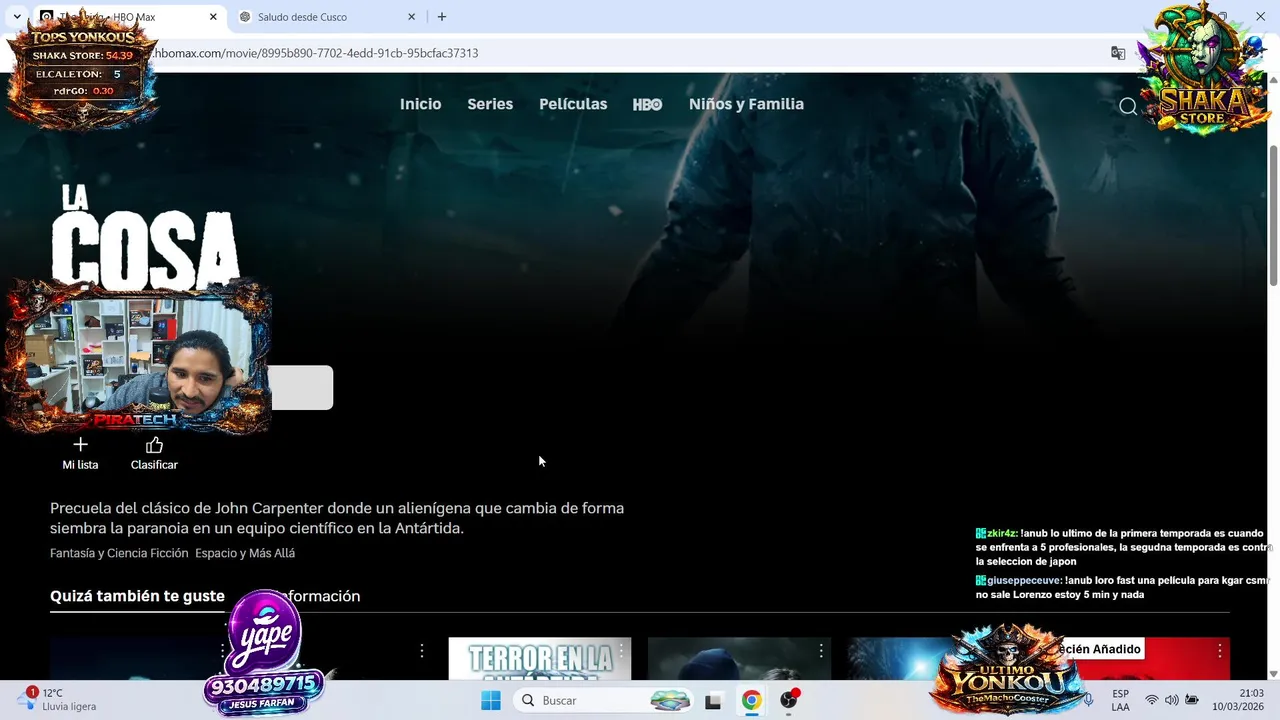Click the microphone tray icon
The height and width of the screenshot is (720, 1280).
pyautogui.click(x=1088, y=700)
